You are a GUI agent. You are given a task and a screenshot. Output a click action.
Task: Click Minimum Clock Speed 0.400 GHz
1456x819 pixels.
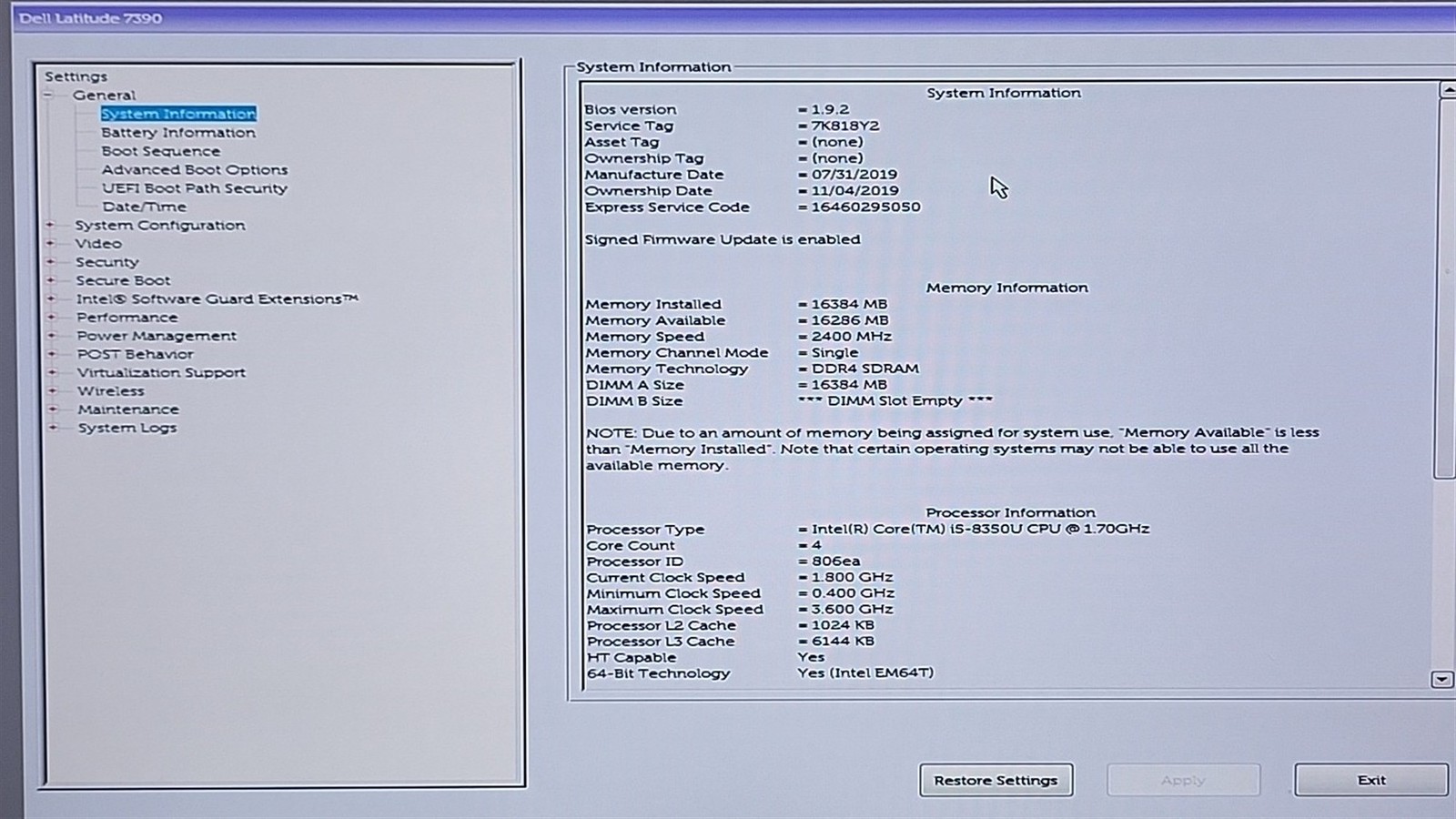[853, 593]
